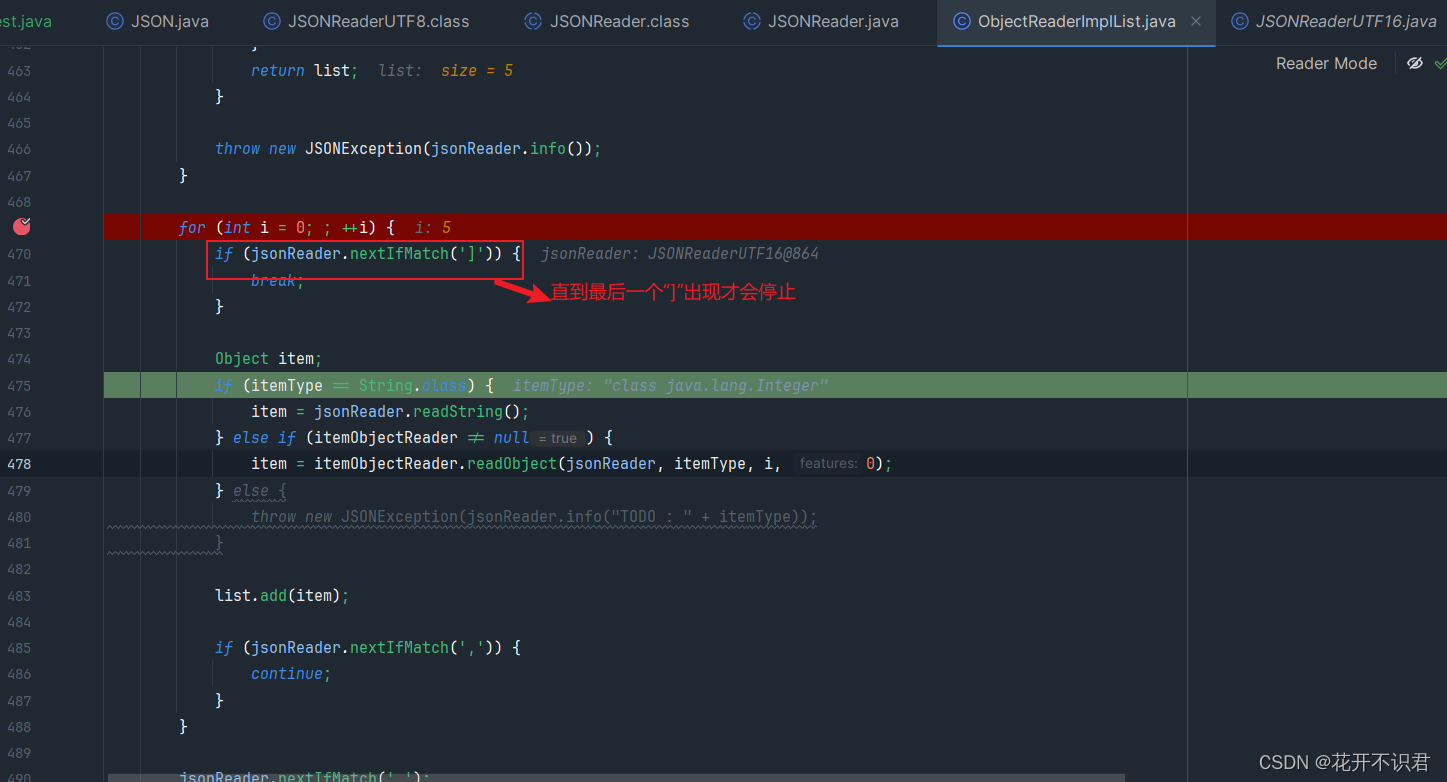Viewport: 1447px width, 782px height.
Task: Click the class icon on JSONReaderUTF16.java tab
Action: pos(1240,20)
